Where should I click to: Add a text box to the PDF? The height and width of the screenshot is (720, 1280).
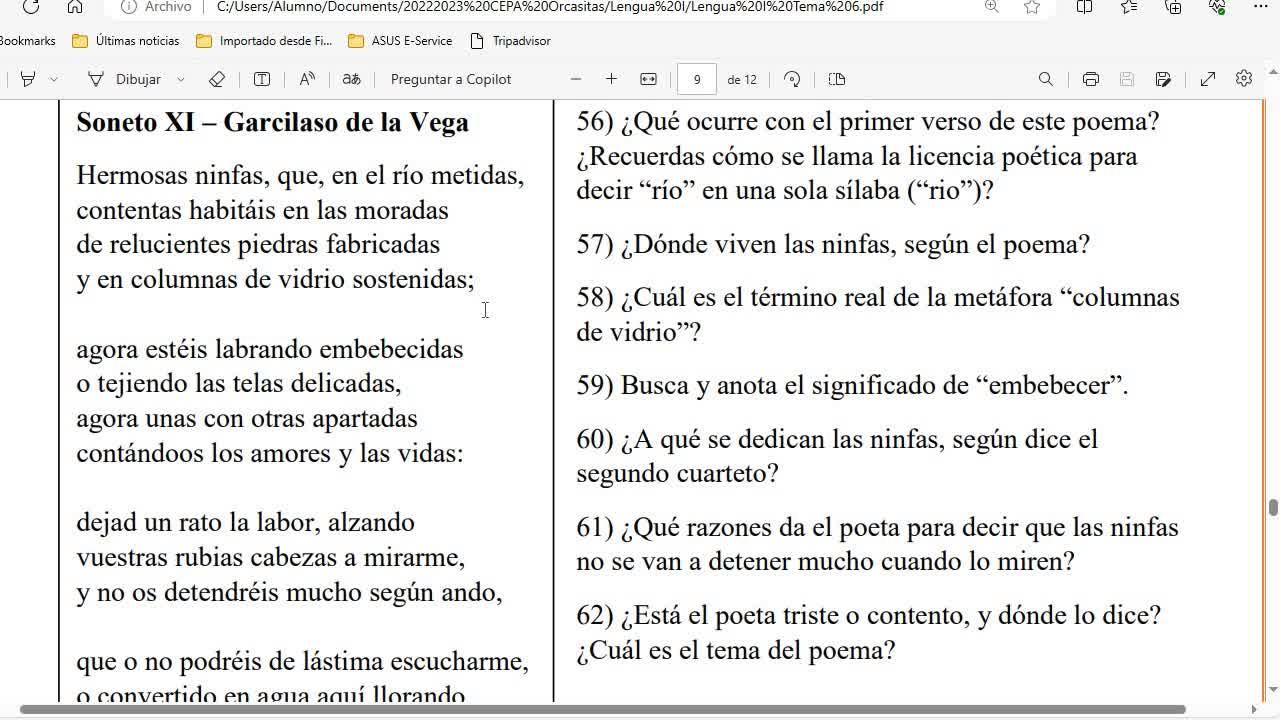click(x=262, y=79)
